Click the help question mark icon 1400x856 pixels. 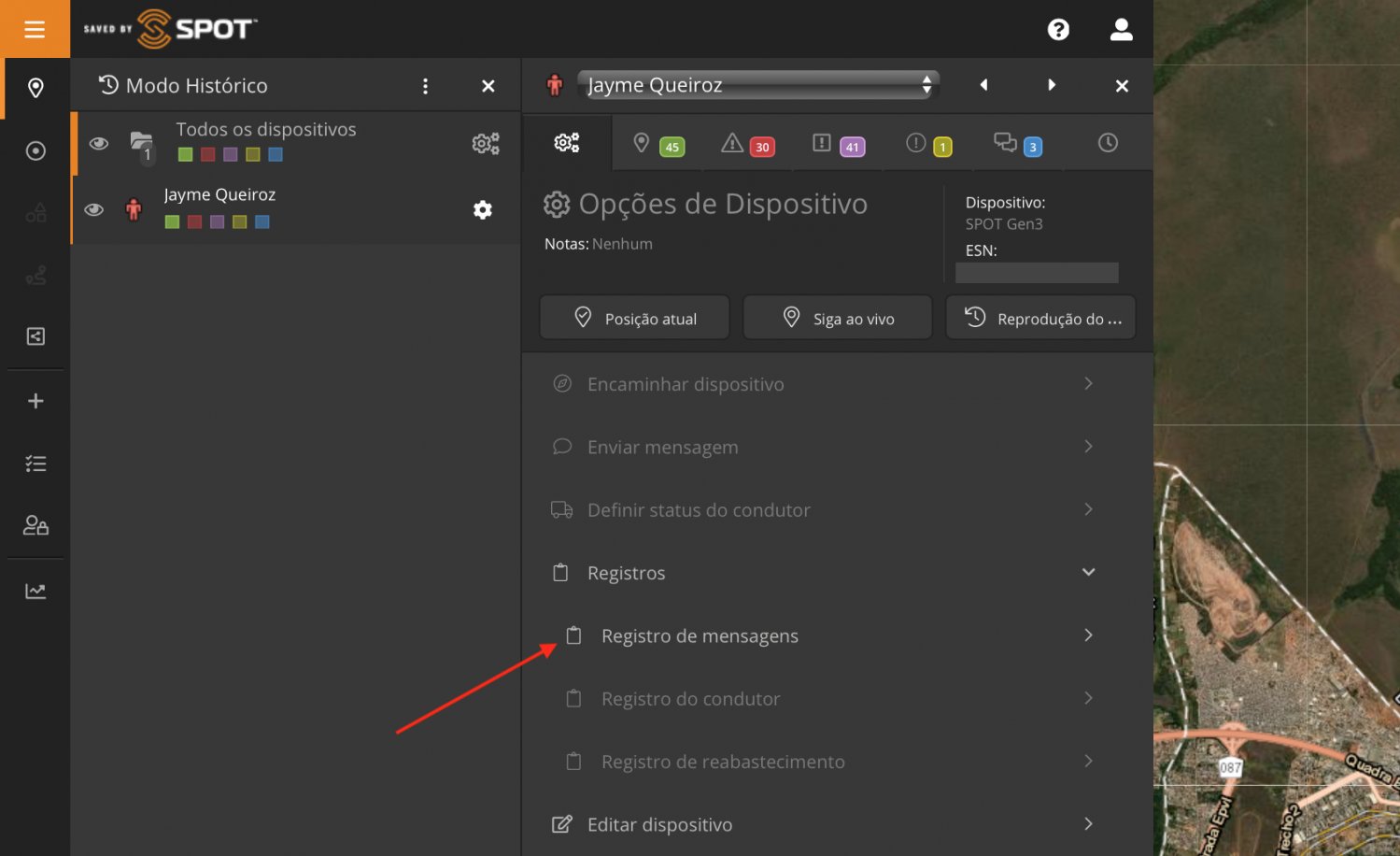[x=1057, y=30]
